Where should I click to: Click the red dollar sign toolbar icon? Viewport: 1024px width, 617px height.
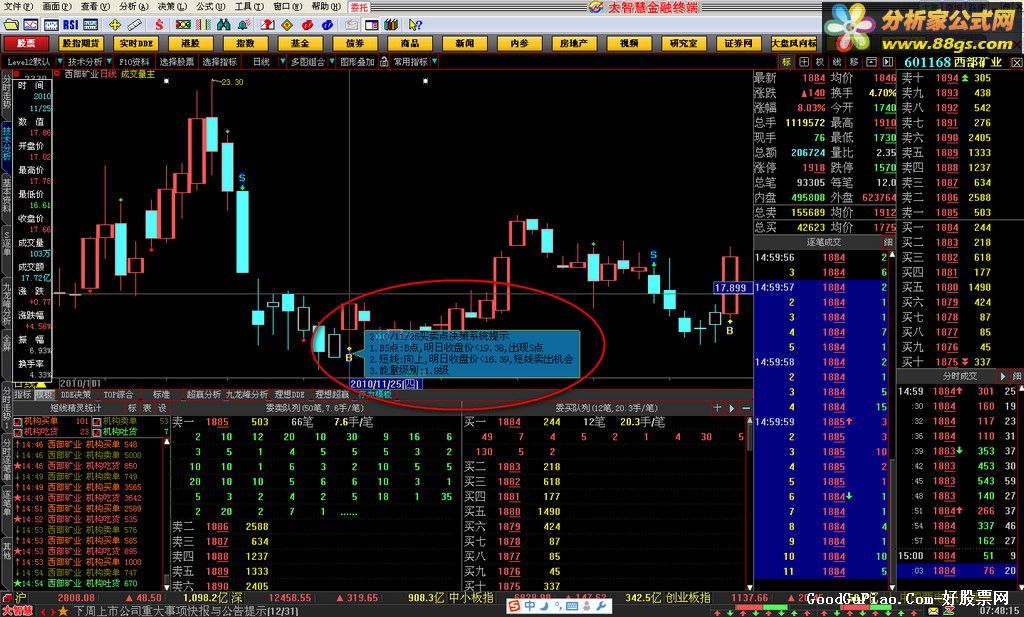coord(159,25)
